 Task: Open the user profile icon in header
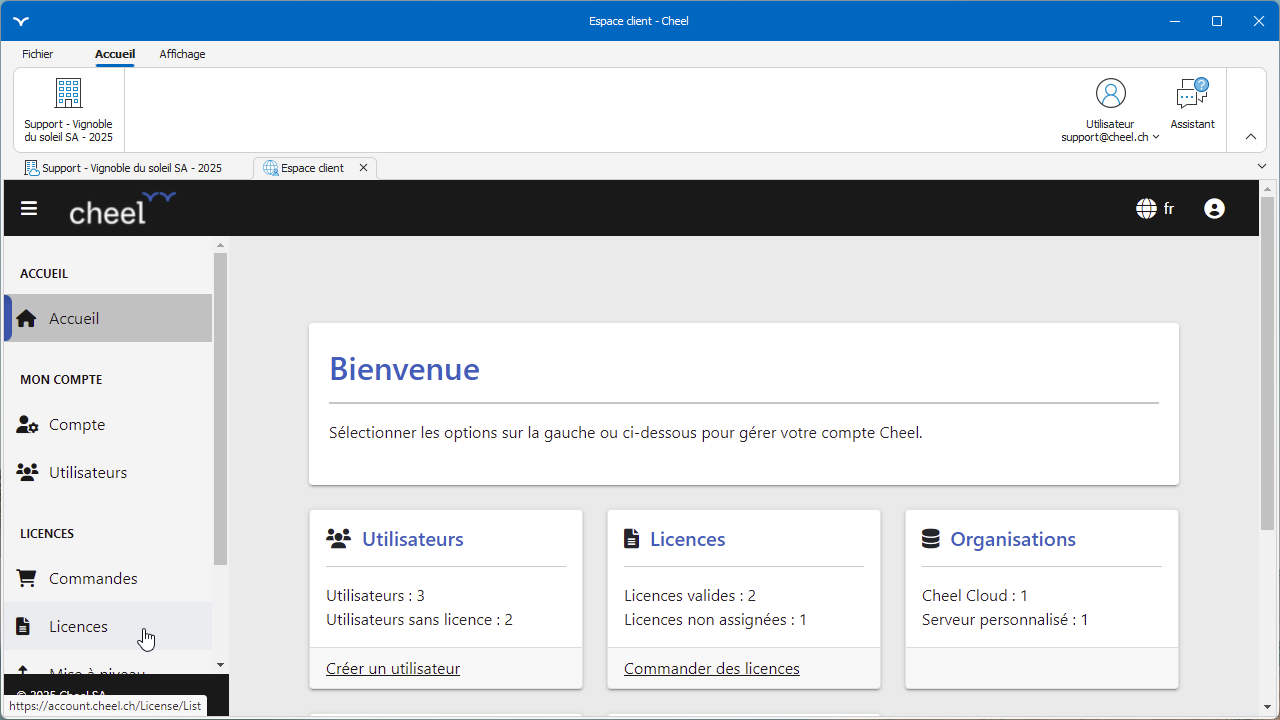[x=1214, y=209]
